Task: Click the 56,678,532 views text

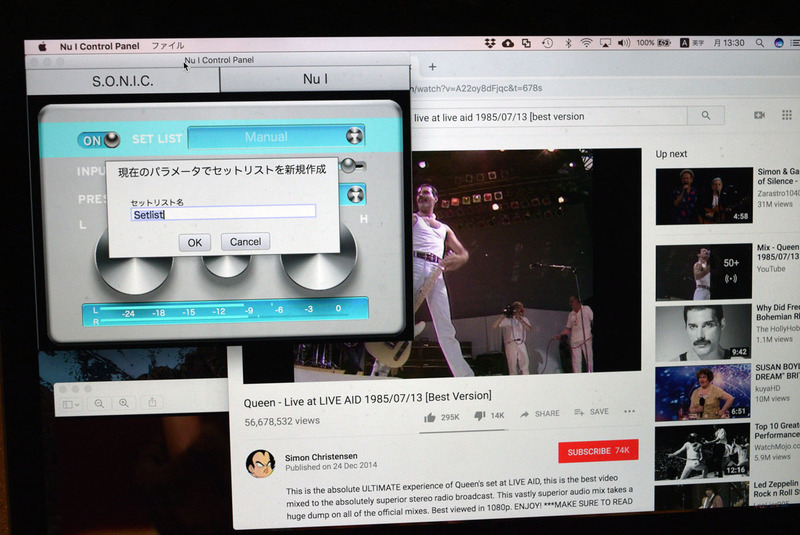Action: pos(282,421)
